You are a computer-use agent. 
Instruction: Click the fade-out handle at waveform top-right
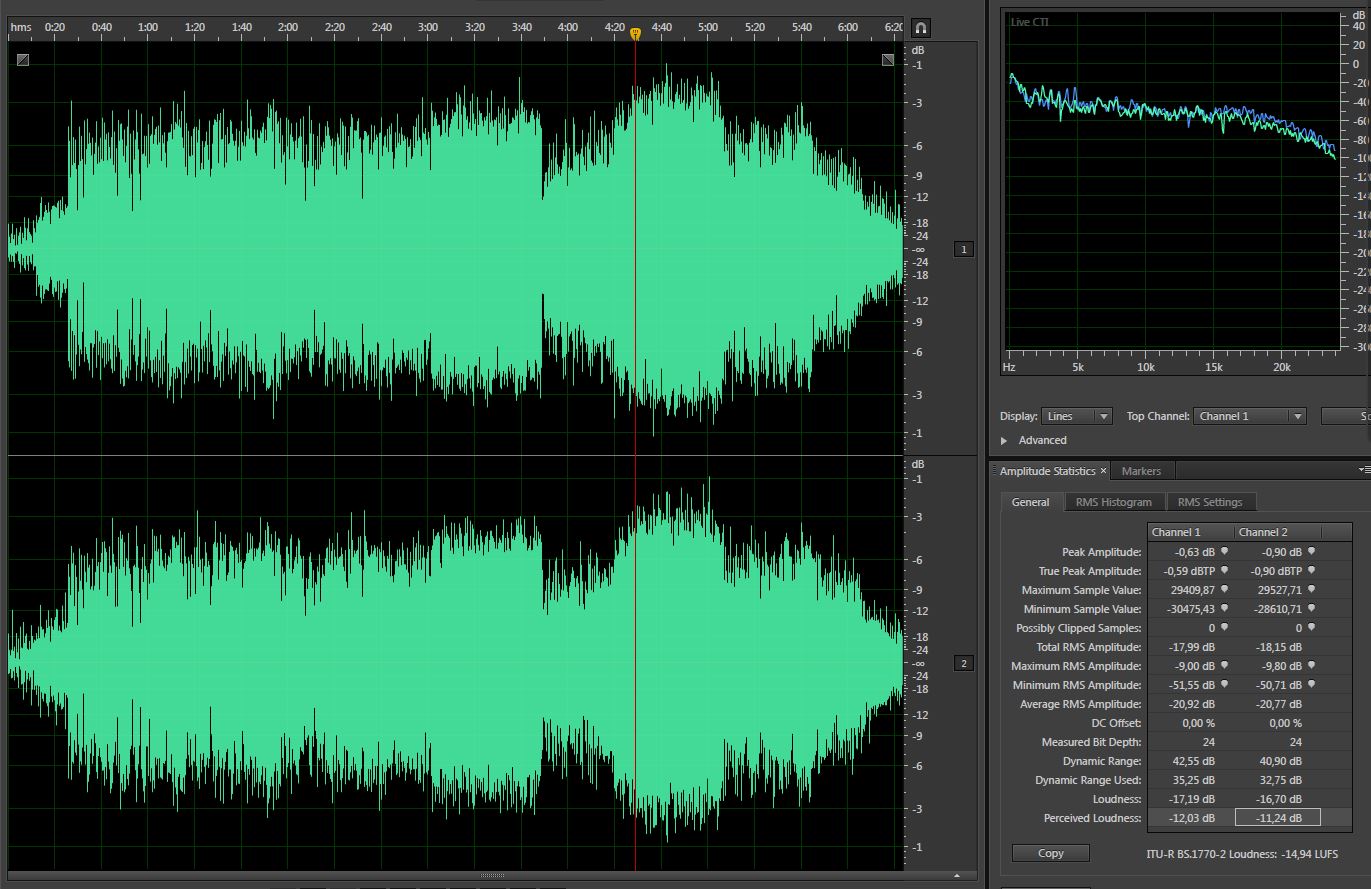click(888, 60)
